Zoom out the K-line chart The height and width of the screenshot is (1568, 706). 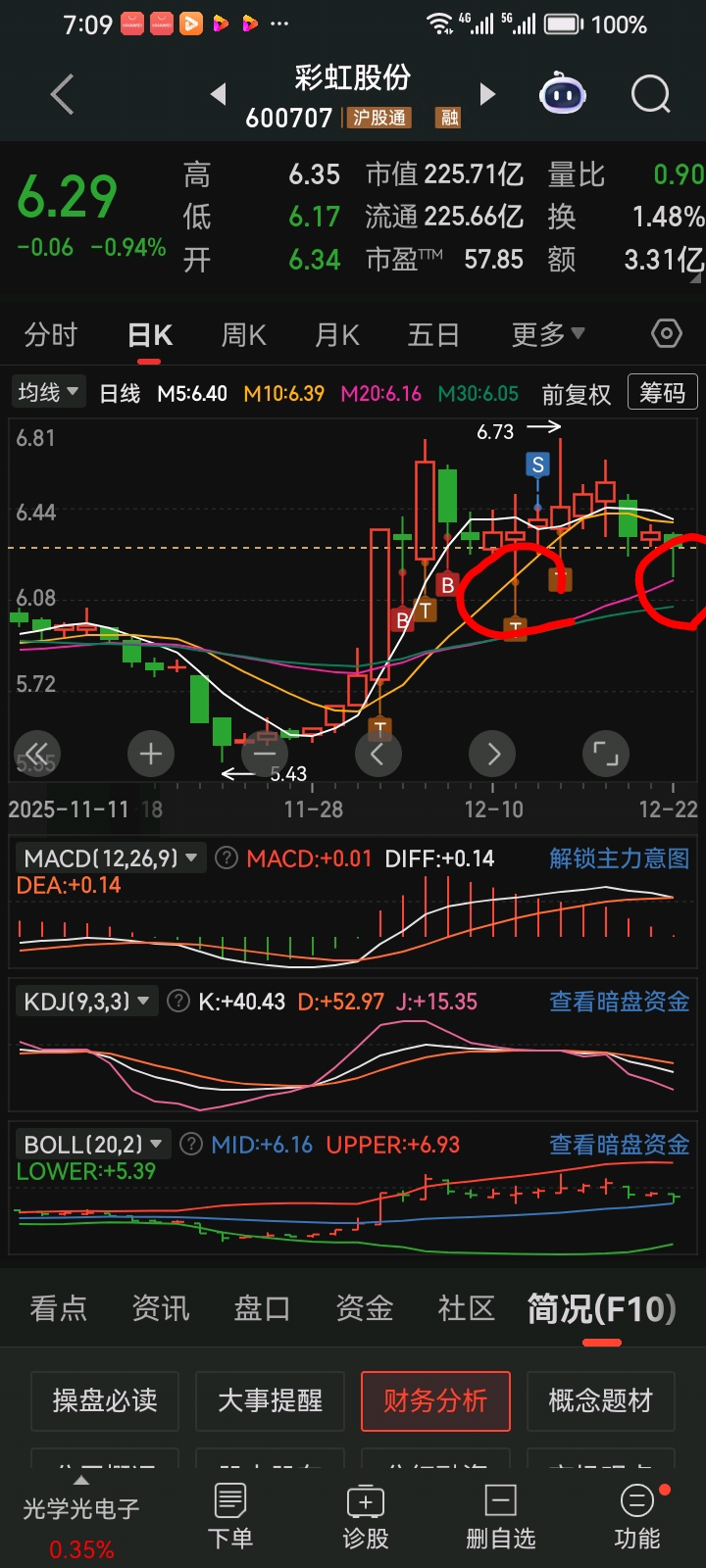264,754
